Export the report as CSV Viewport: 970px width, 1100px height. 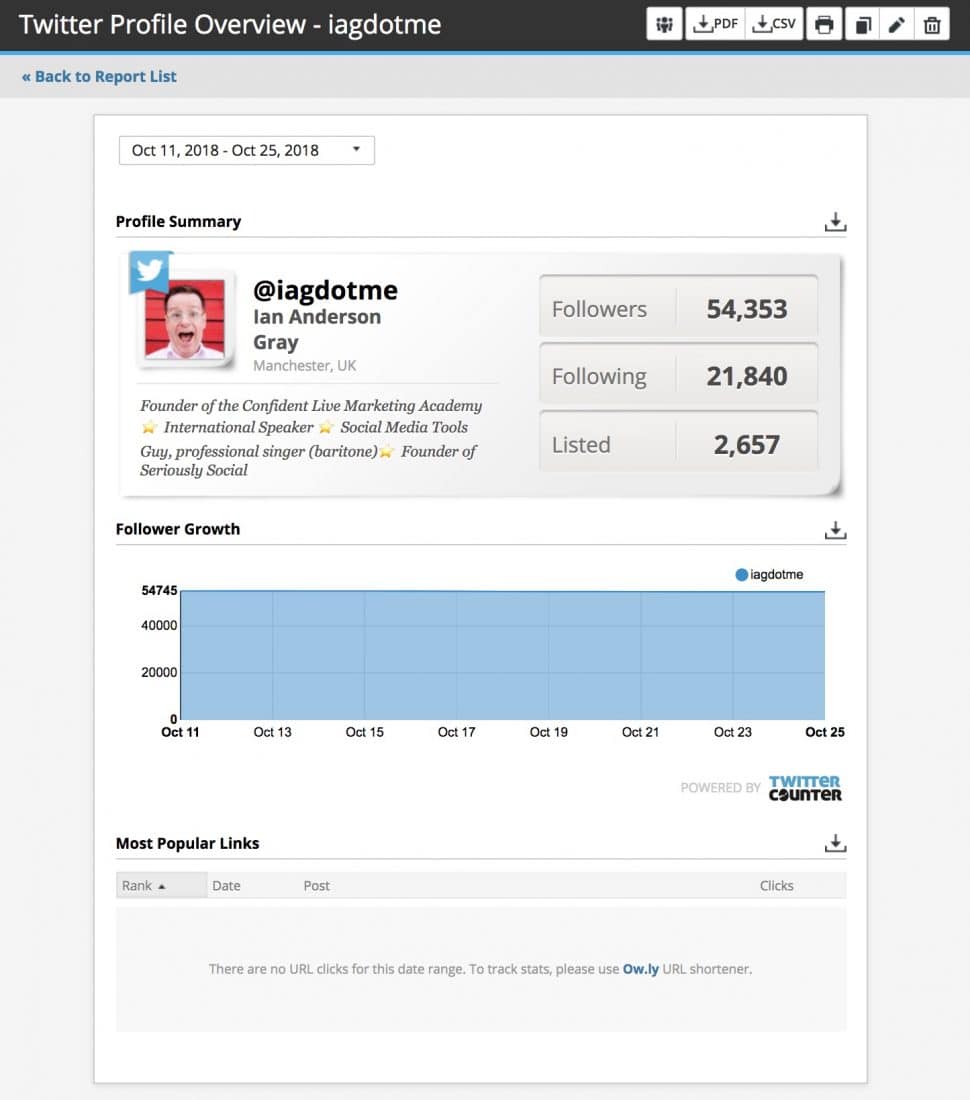(x=774, y=25)
